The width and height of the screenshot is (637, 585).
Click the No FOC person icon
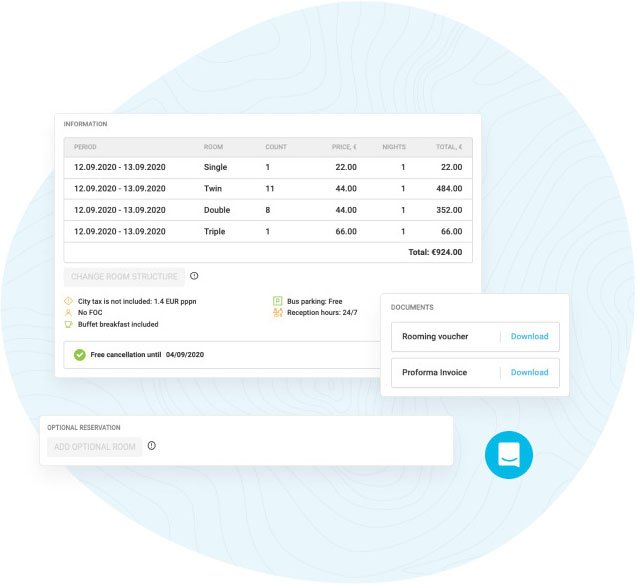point(68,312)
